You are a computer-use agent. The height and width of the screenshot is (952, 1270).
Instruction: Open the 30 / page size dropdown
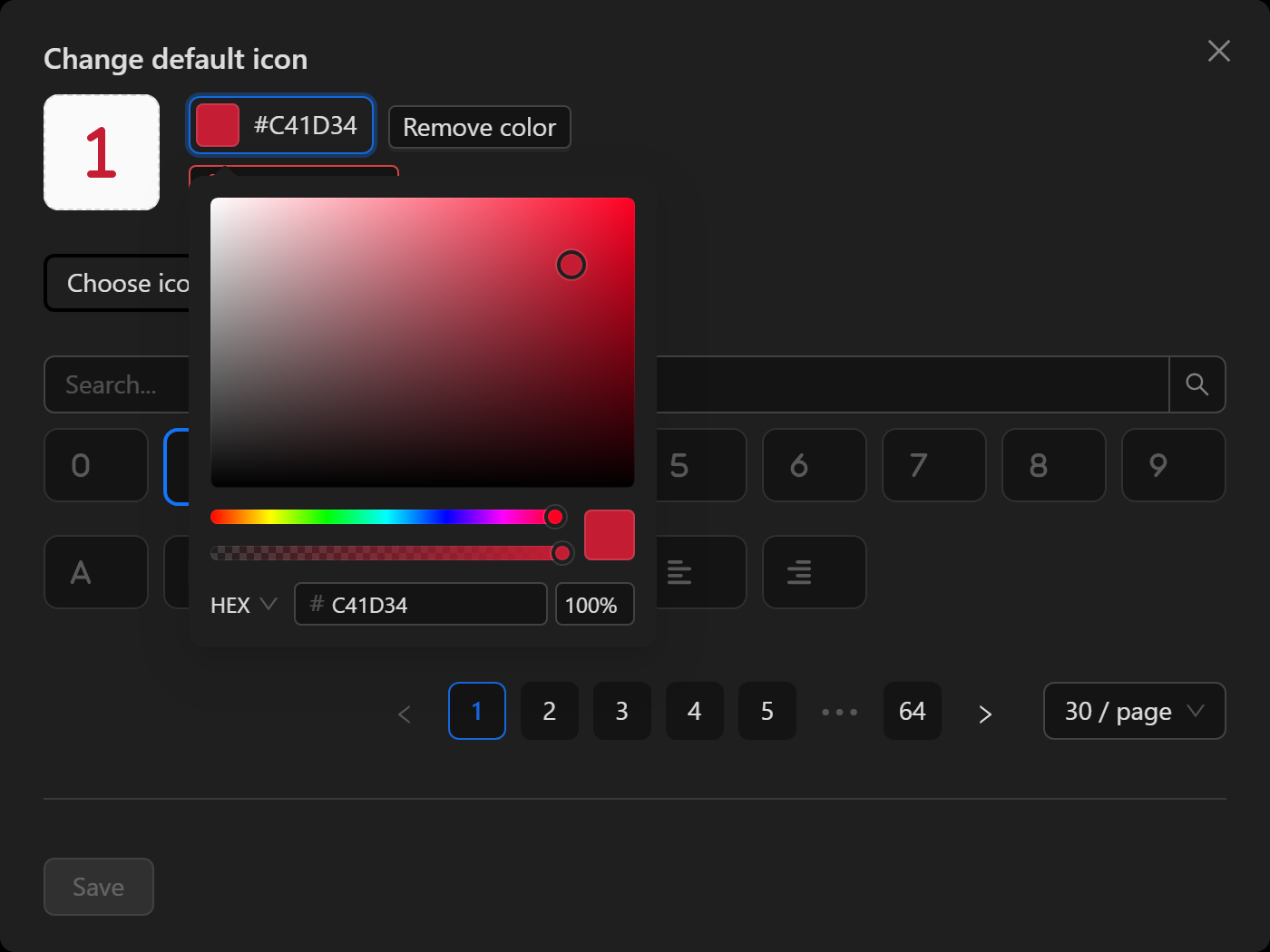click(x=1135, y=711)
